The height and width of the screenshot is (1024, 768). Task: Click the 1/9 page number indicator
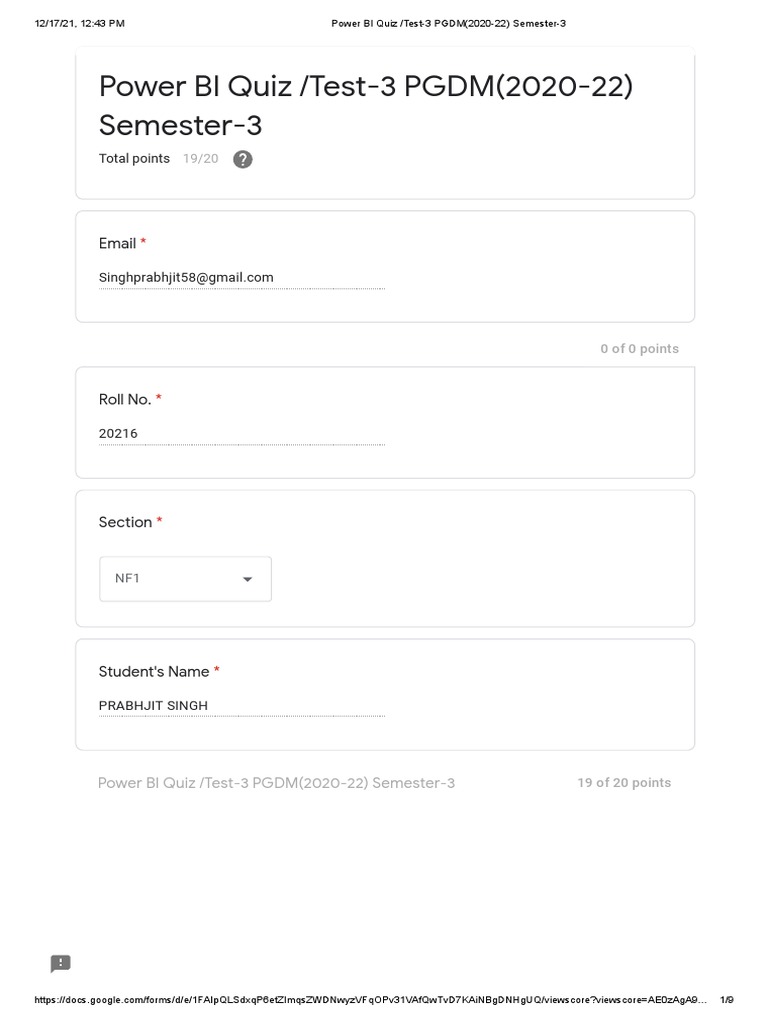point(726,1000)
